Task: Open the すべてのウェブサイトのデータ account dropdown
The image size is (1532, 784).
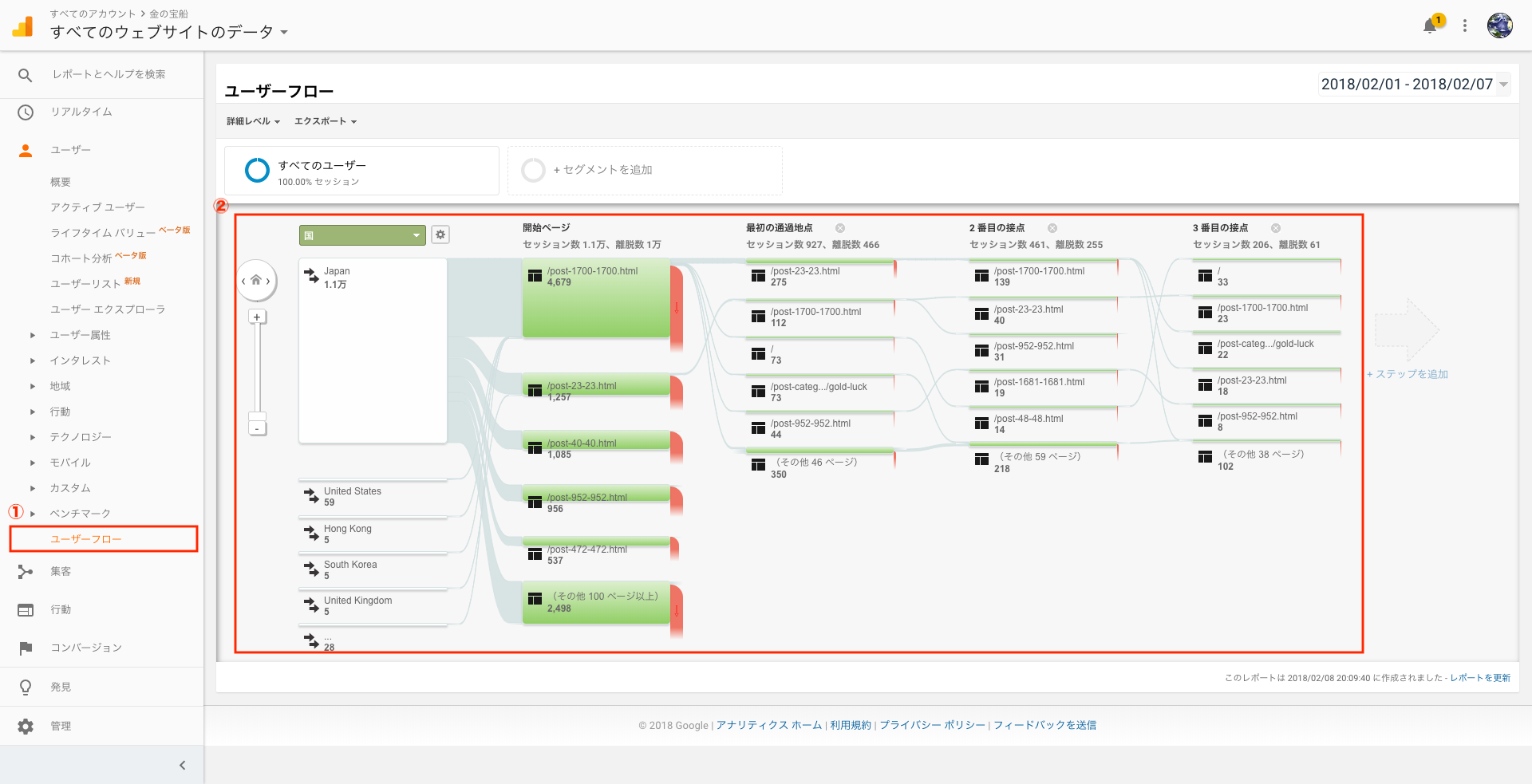Action: [x=168, y=32]
